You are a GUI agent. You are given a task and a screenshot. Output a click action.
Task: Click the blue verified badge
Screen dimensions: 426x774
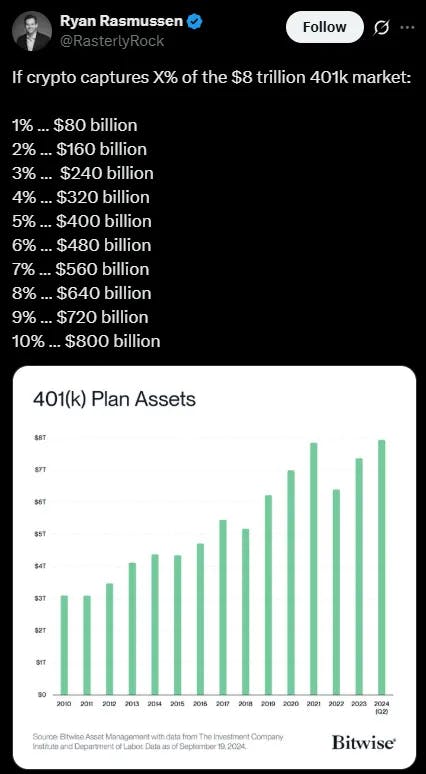pyautogui.click(x=195, y=21)
